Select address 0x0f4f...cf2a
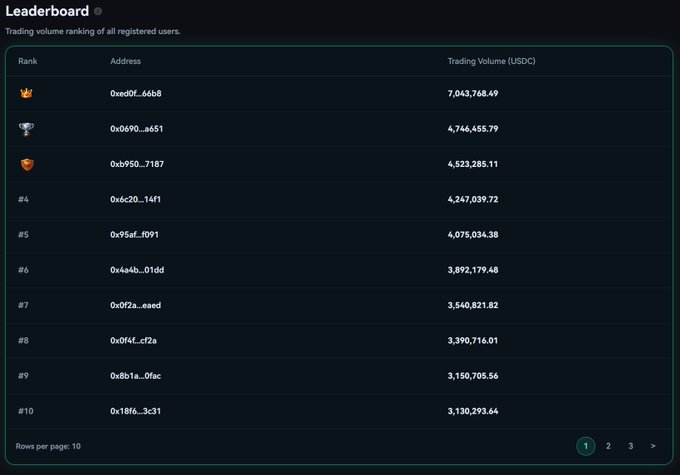Viewport: 680px width, 475px height. click(133, 341)
